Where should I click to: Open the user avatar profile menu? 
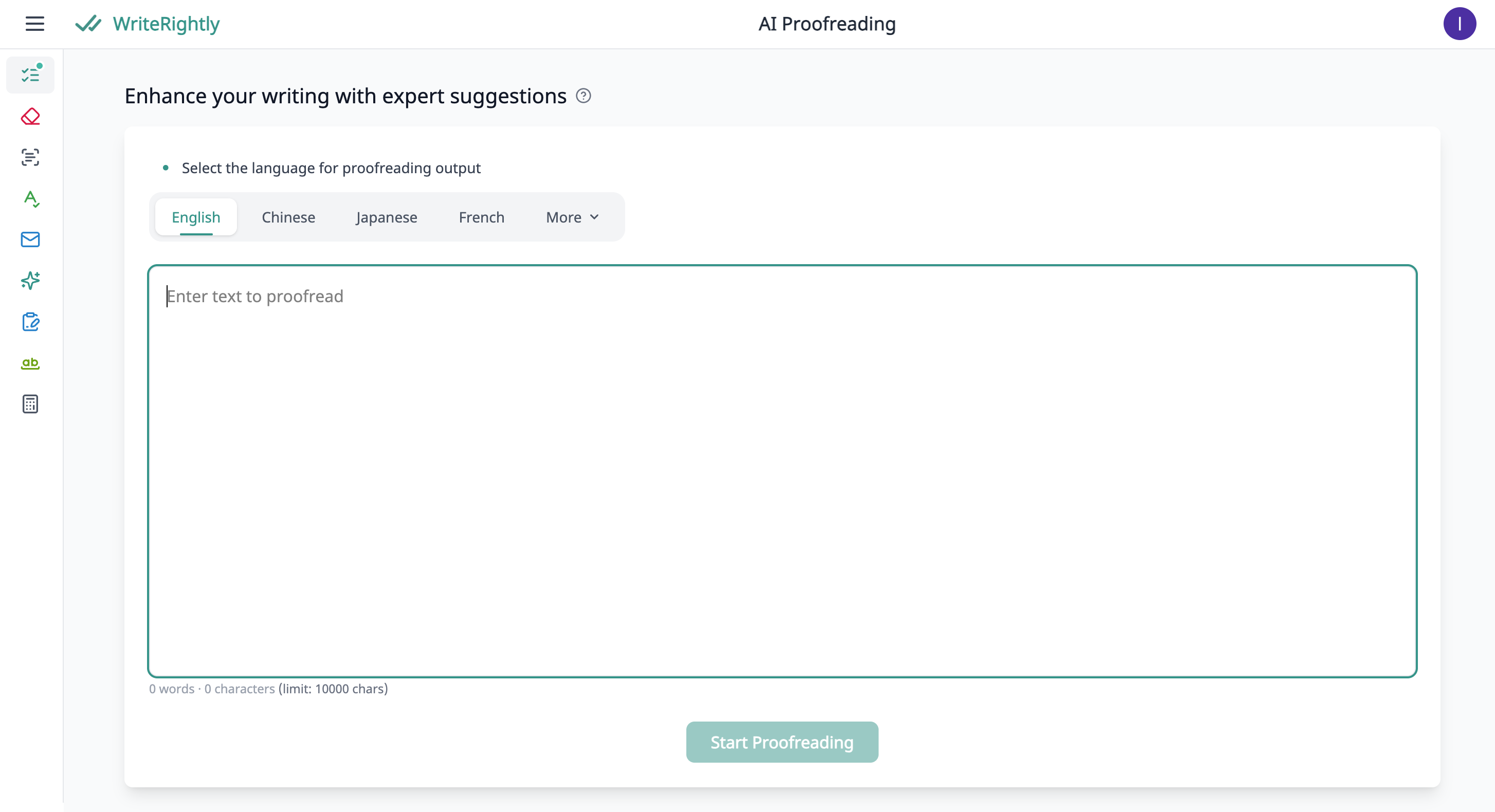click(1459, 24)
